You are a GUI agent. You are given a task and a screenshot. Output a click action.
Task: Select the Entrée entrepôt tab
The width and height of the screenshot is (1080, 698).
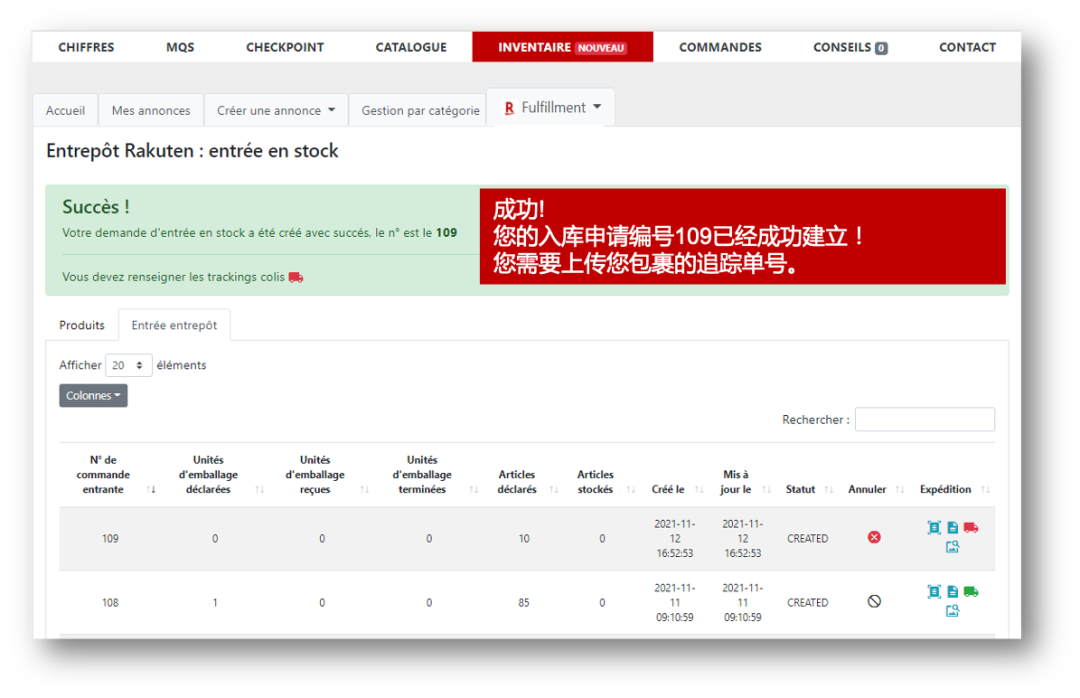point(174,325)
